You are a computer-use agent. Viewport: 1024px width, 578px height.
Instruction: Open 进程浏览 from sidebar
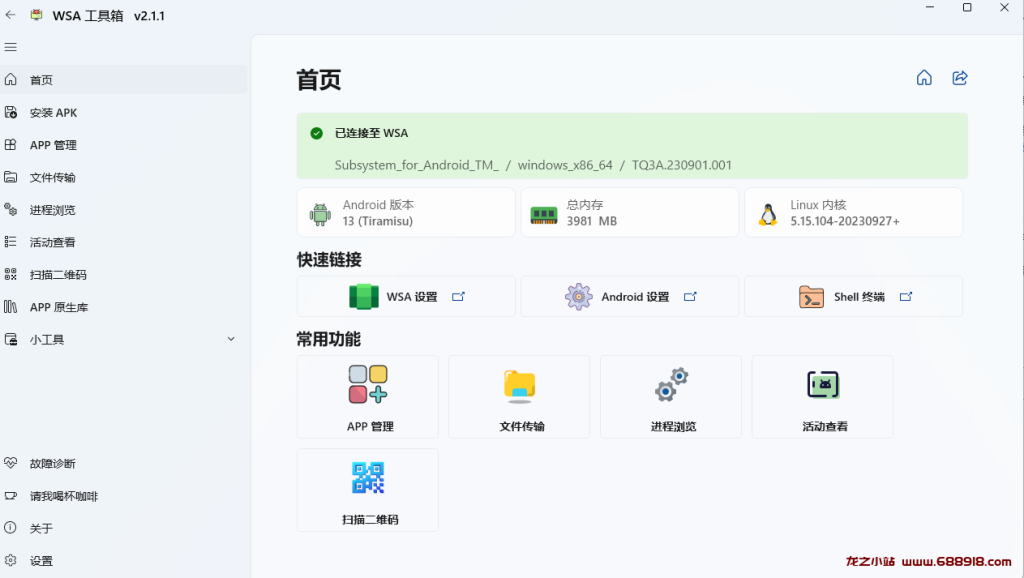click(123, 210)
